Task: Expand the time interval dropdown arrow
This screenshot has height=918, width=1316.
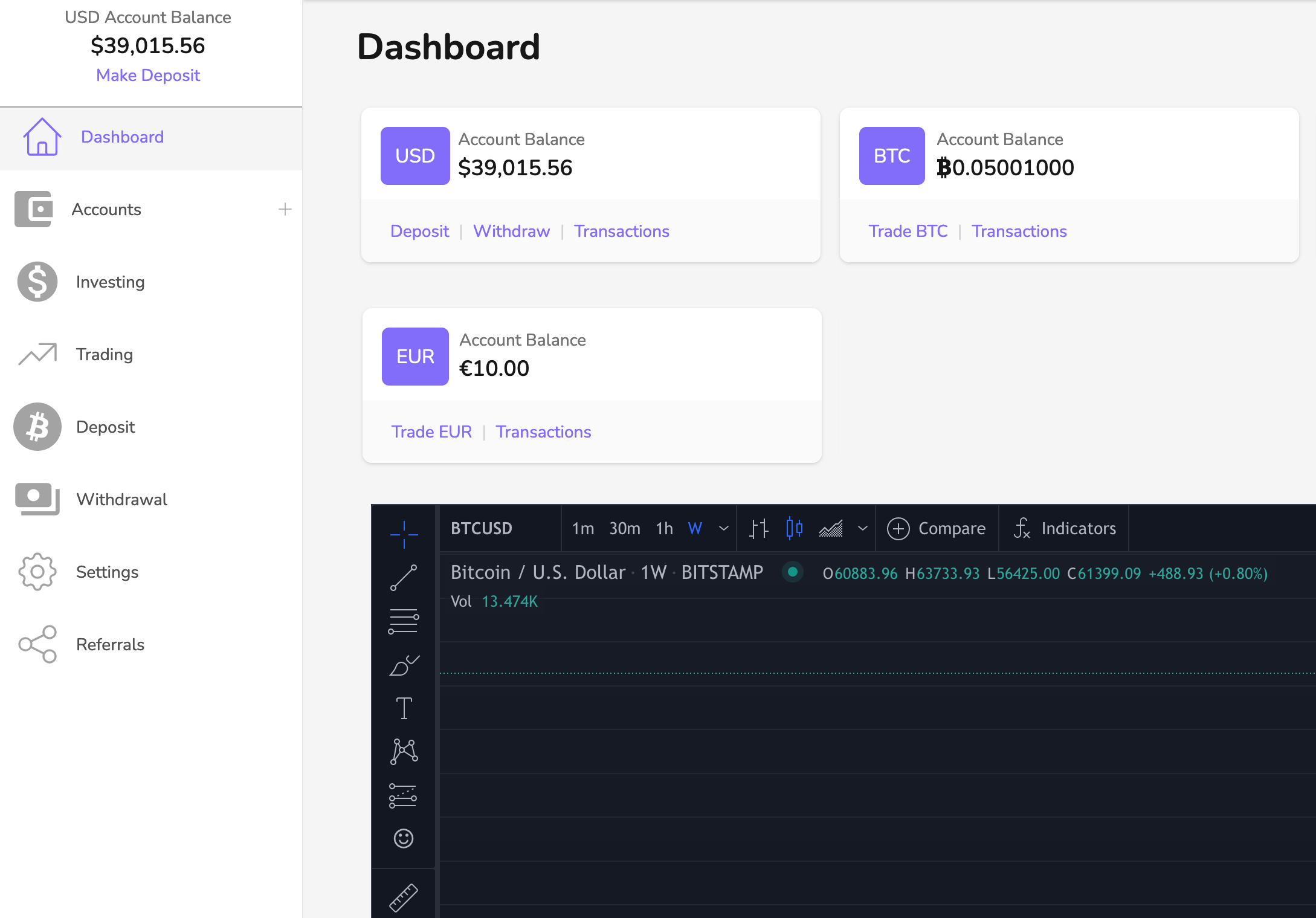Action: coord(723,528)
